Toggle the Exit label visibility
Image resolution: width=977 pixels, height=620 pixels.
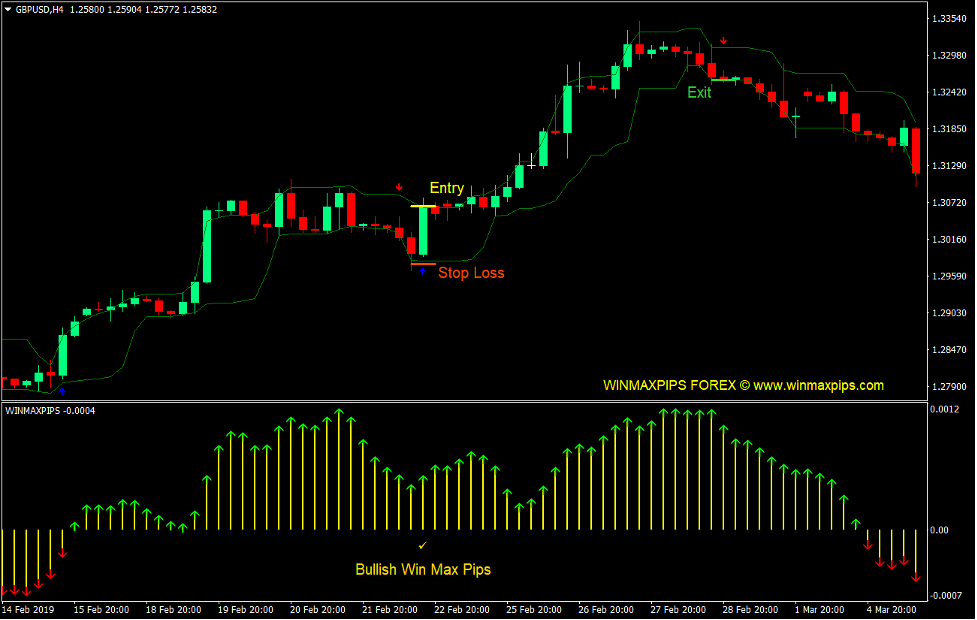click(x=698, y=93)
